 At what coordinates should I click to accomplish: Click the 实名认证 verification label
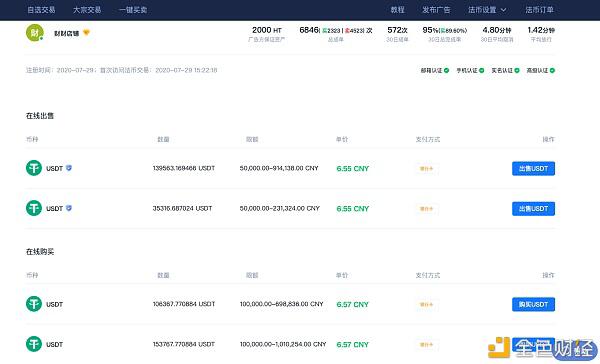click(x=502, y=70)
